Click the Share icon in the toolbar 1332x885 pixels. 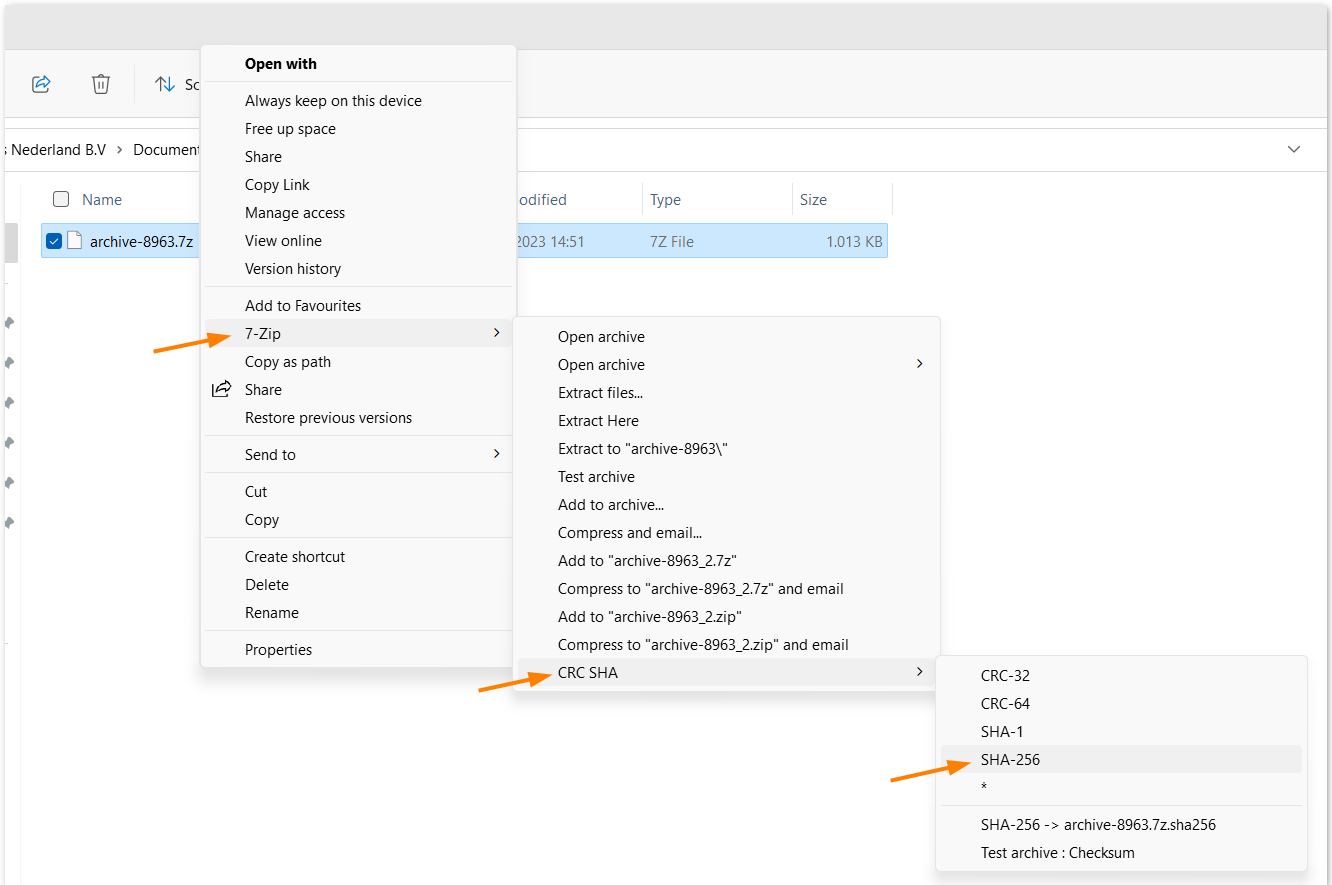[41, 84]
